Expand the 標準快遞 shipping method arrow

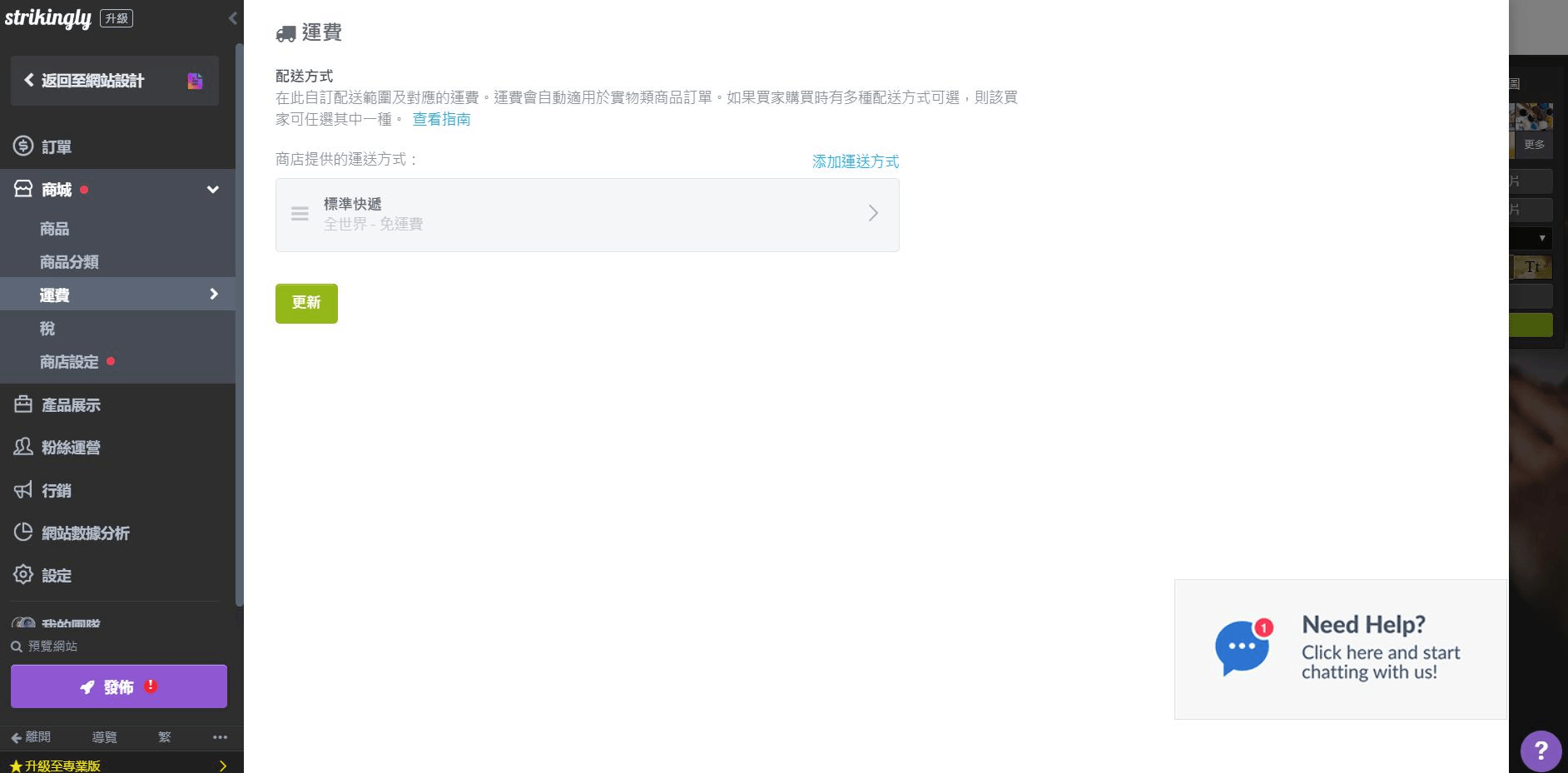point(873,214)
